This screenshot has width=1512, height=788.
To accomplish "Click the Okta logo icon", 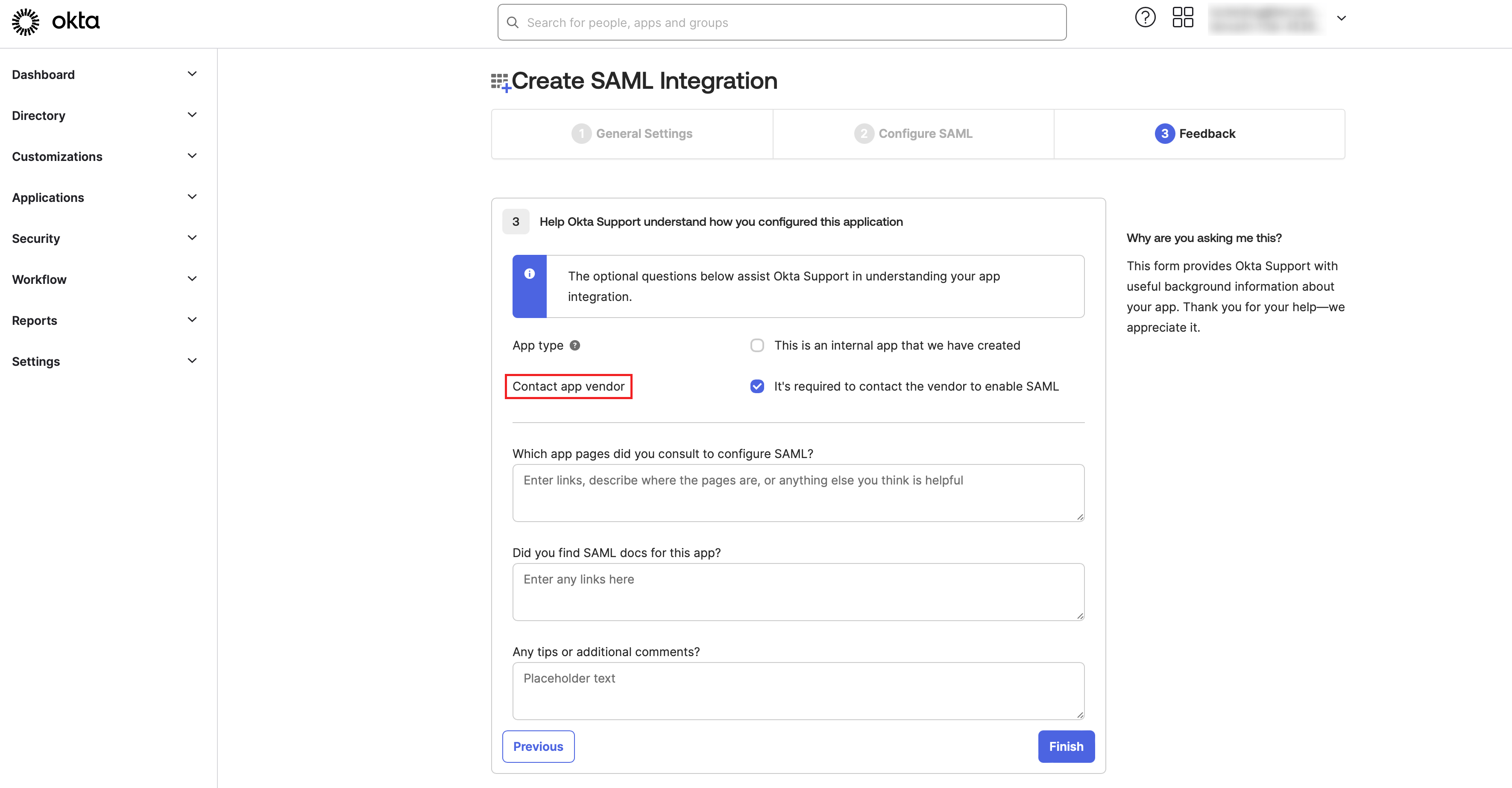I will click(26, 22).
